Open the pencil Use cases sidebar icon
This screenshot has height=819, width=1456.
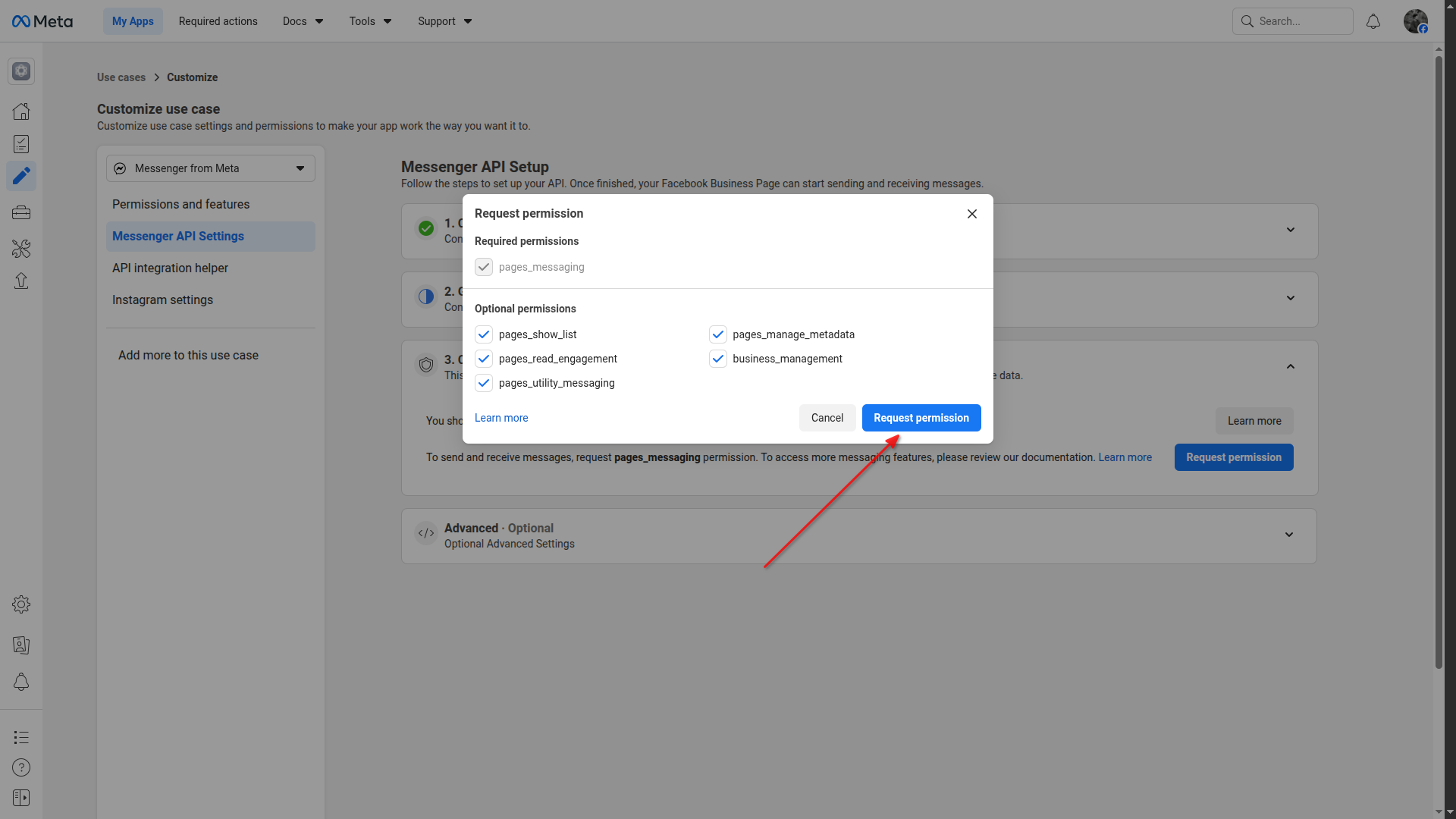(21, 176)
